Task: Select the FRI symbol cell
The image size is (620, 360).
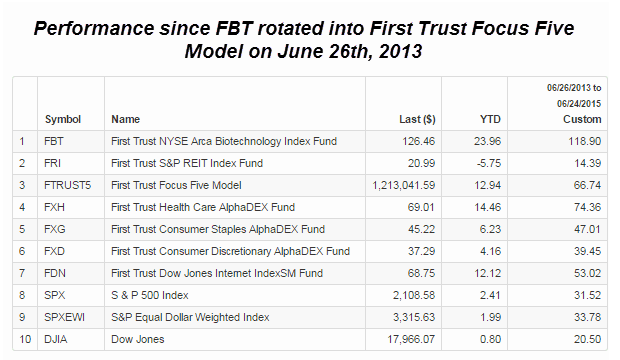Action: click(x=53, y=163)
